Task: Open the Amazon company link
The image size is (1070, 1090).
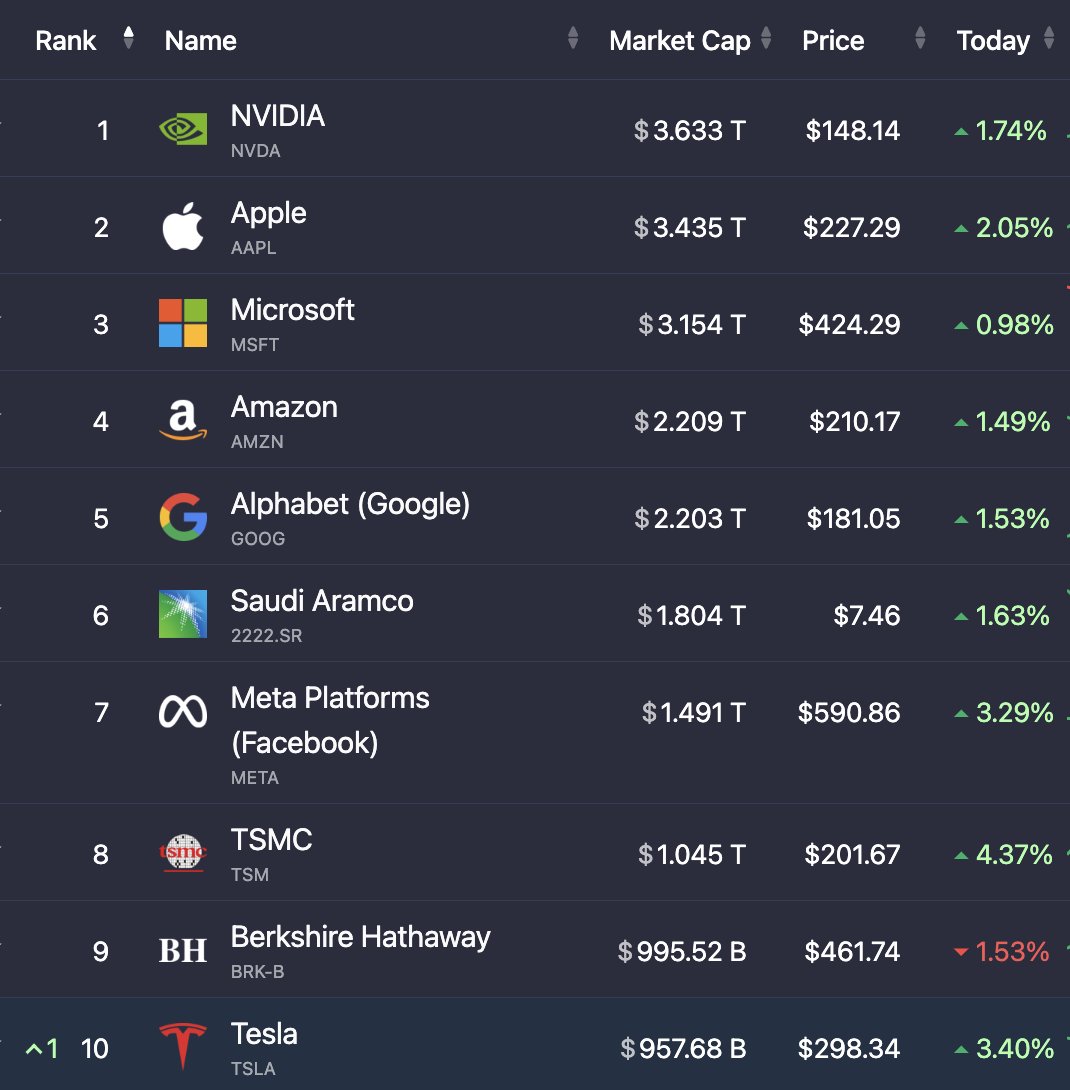Action: (x=284, y=407)
